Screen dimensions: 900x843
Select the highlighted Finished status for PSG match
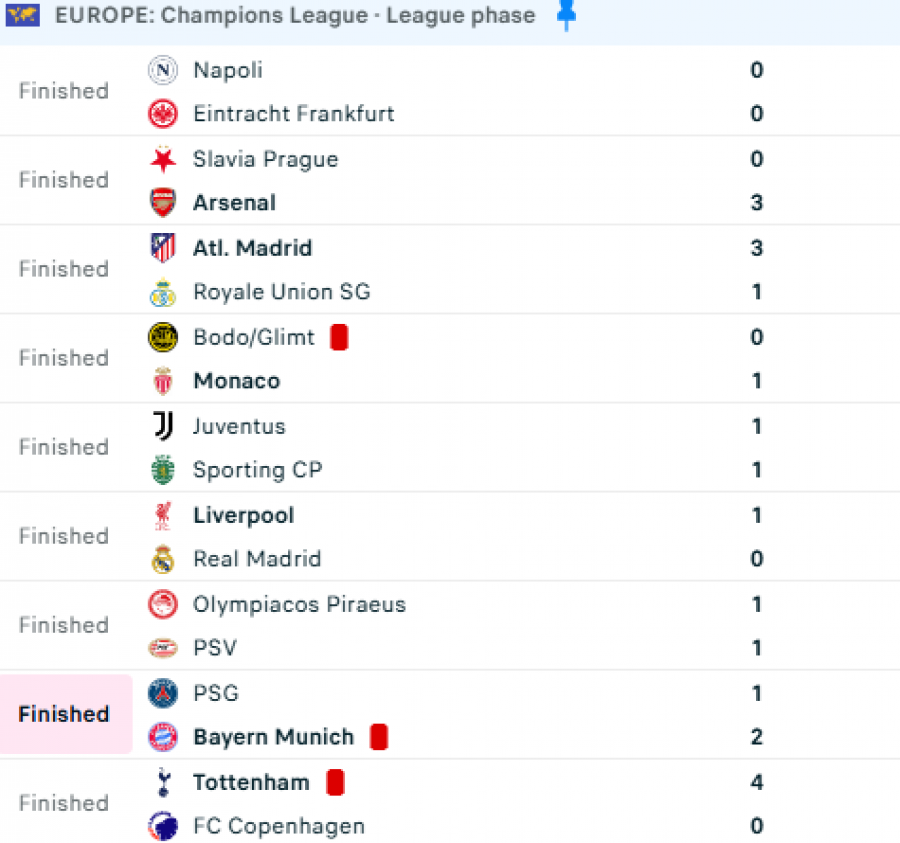64,714
